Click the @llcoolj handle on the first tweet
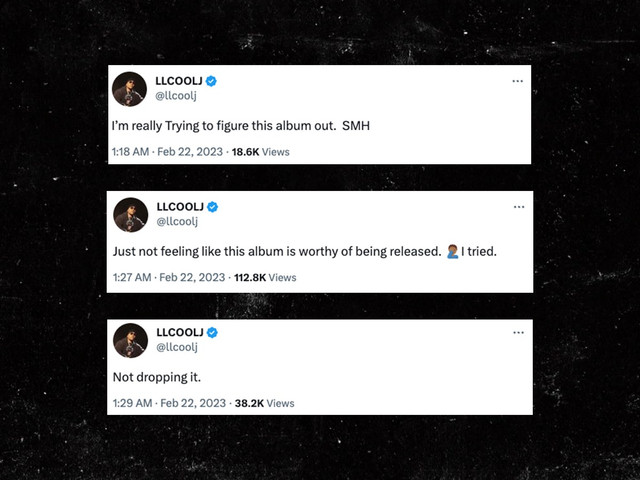 point(176,96)
